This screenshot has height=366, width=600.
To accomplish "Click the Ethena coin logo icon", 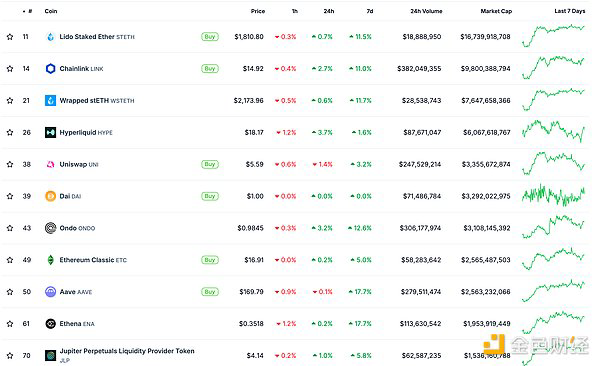I will [x=51, y=324].
